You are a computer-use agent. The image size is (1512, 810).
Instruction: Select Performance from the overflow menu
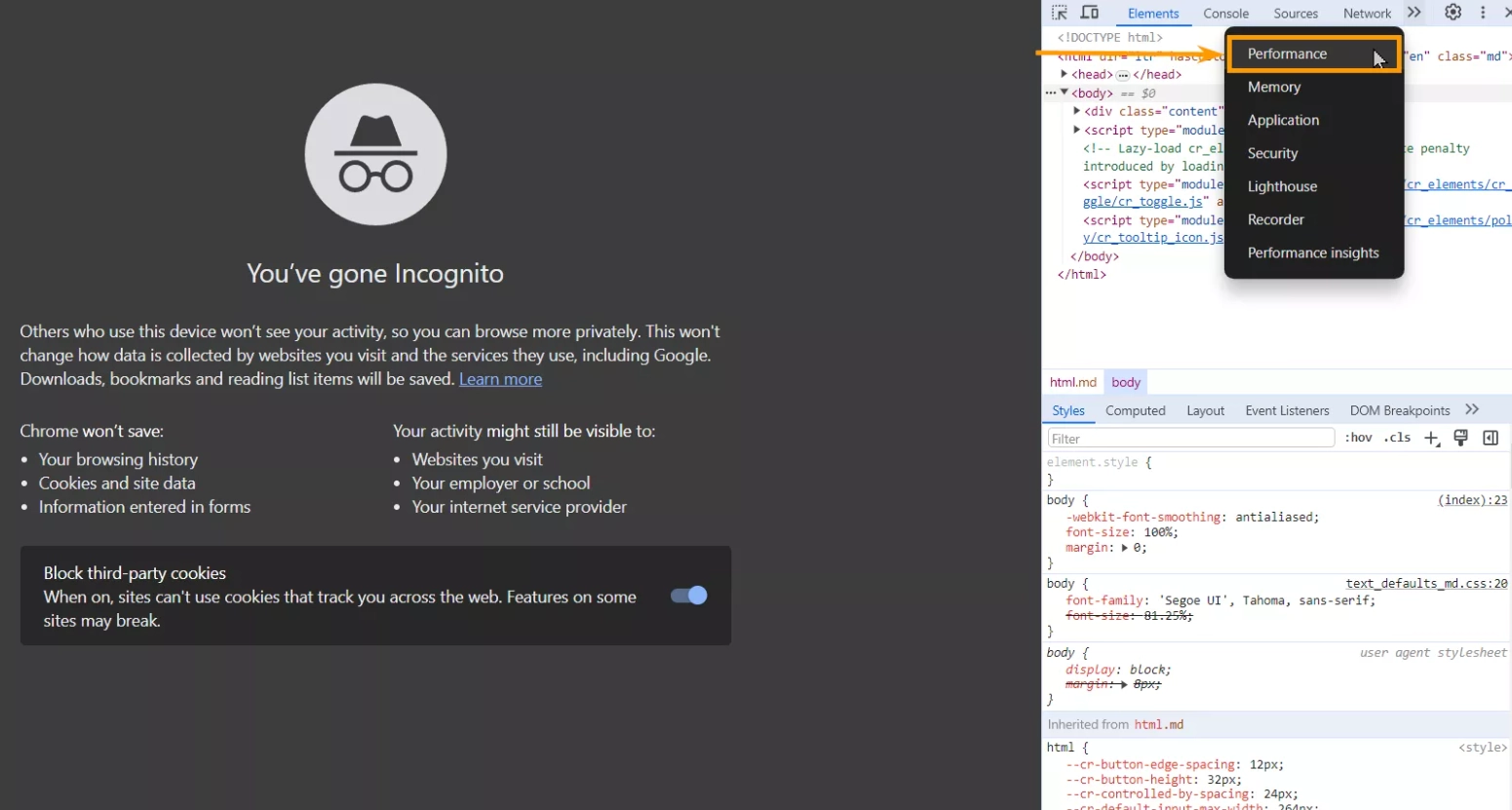tap(1287, 54)
